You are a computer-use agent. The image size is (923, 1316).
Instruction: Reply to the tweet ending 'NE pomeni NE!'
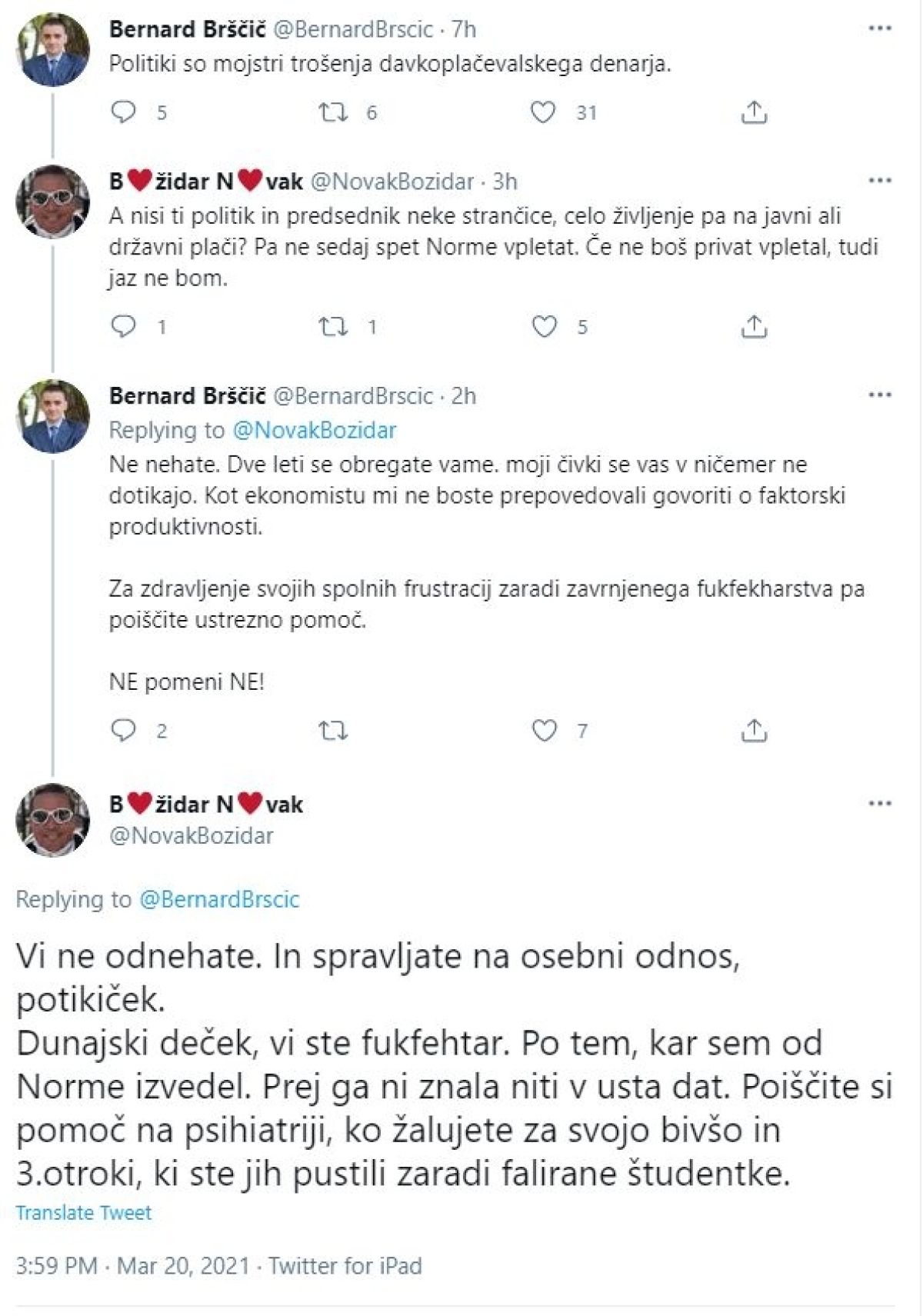tap(124, 730)
